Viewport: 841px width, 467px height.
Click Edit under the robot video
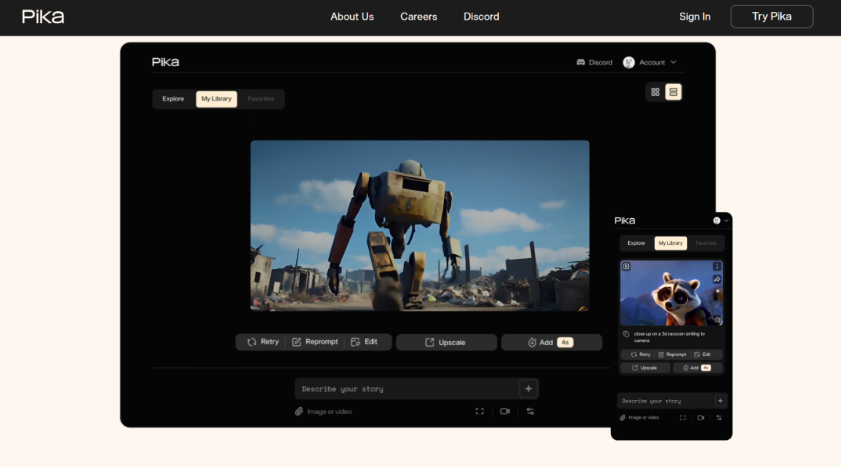364,342
